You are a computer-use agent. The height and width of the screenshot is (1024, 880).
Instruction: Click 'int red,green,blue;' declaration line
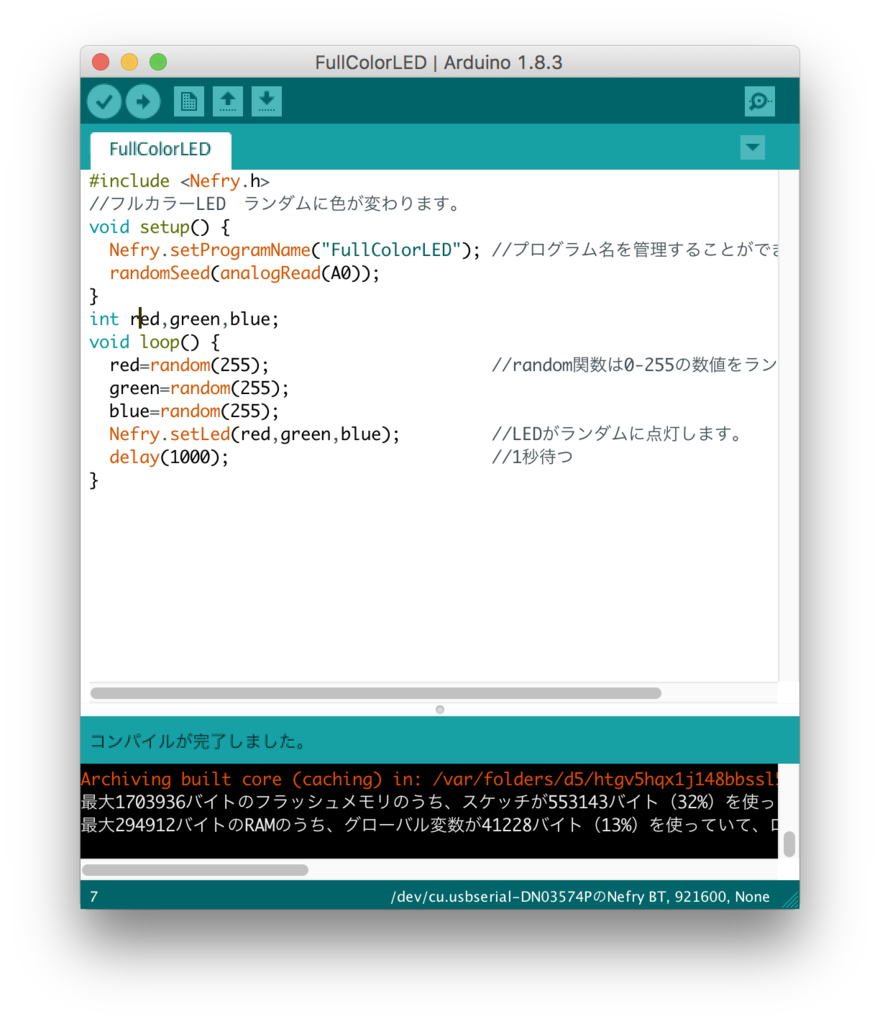pyautogui.click(x=184, y=319)
